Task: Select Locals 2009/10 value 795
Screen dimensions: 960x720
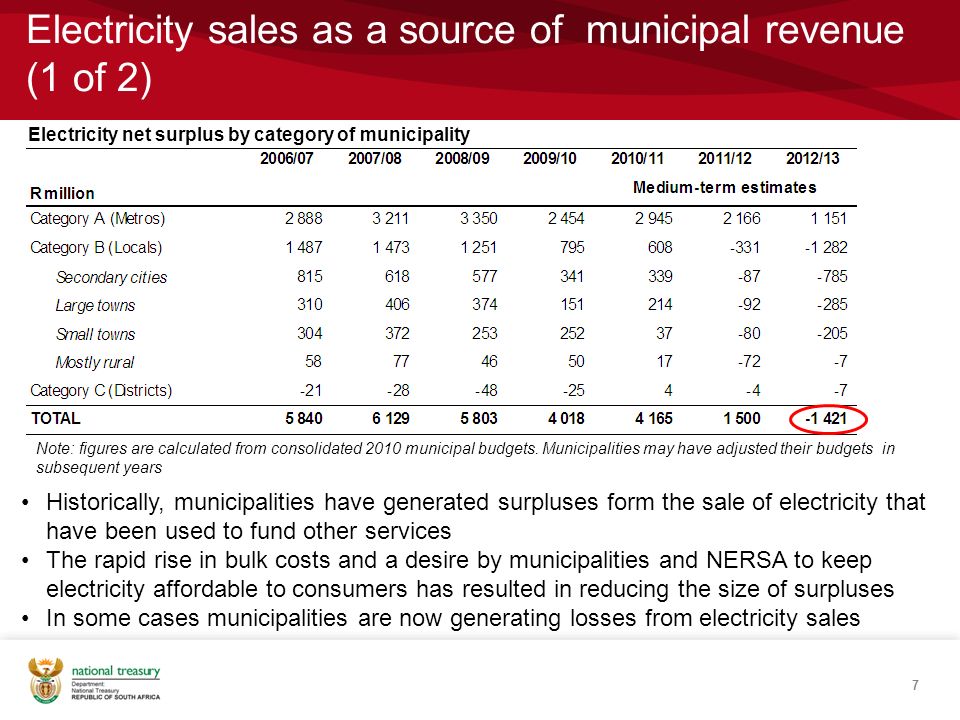Action: [x=572, y=247]
